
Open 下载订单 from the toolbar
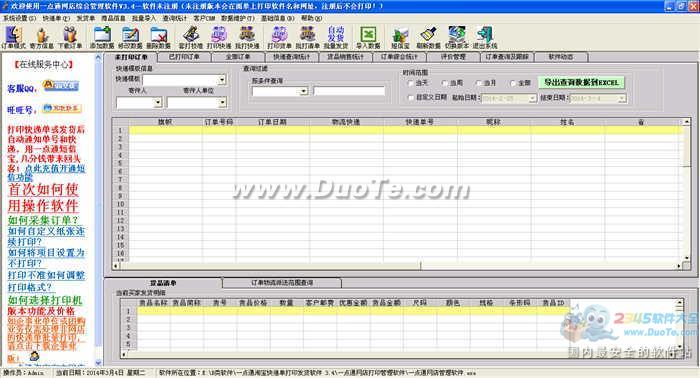click(x=70, y=37)
